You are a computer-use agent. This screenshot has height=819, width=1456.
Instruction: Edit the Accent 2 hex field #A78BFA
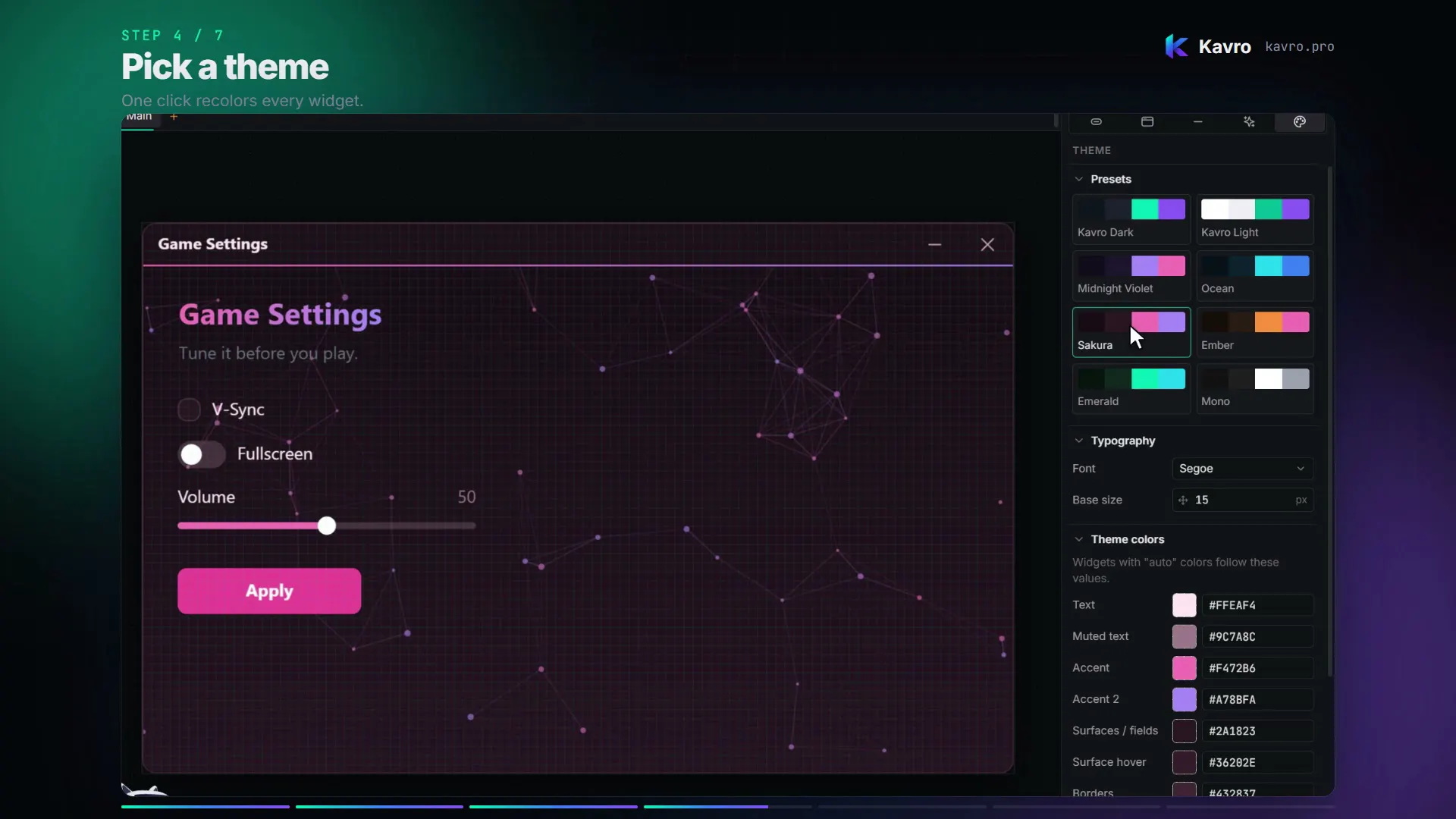[x=1257, y=699]
